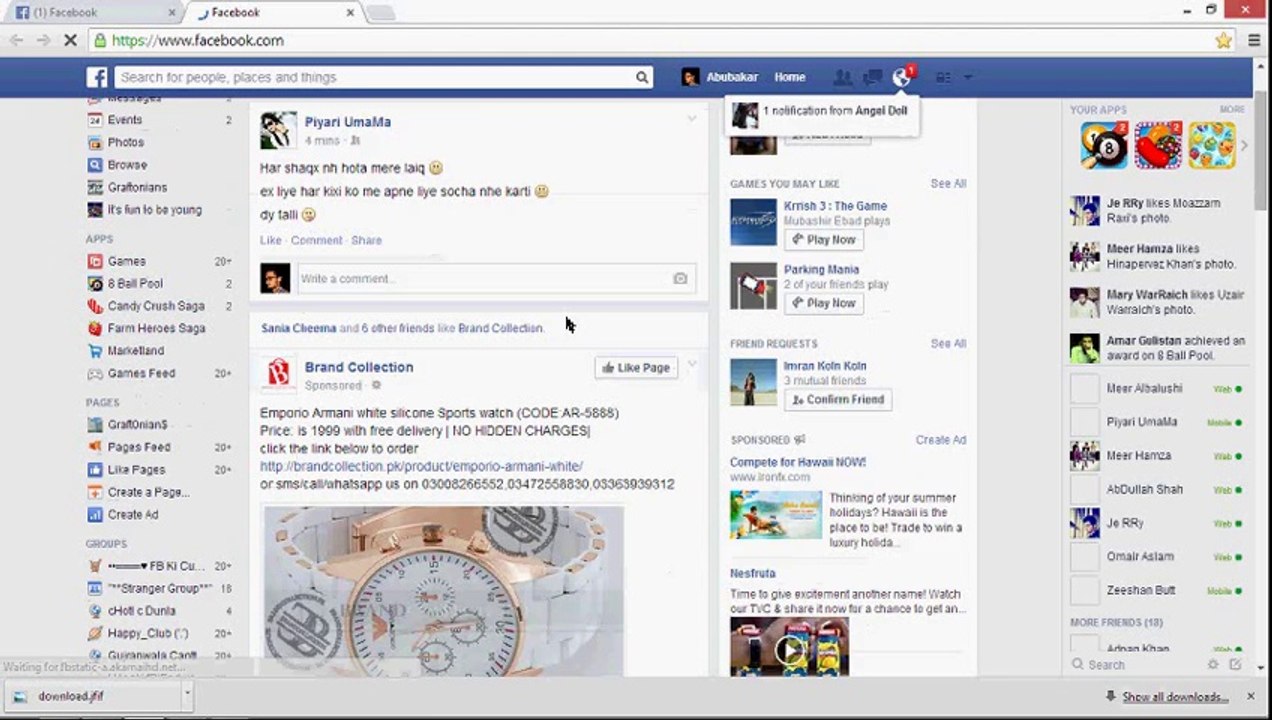Confirm Imran Koln Koln friend request

pyautogui.click(x=837, y=400)
